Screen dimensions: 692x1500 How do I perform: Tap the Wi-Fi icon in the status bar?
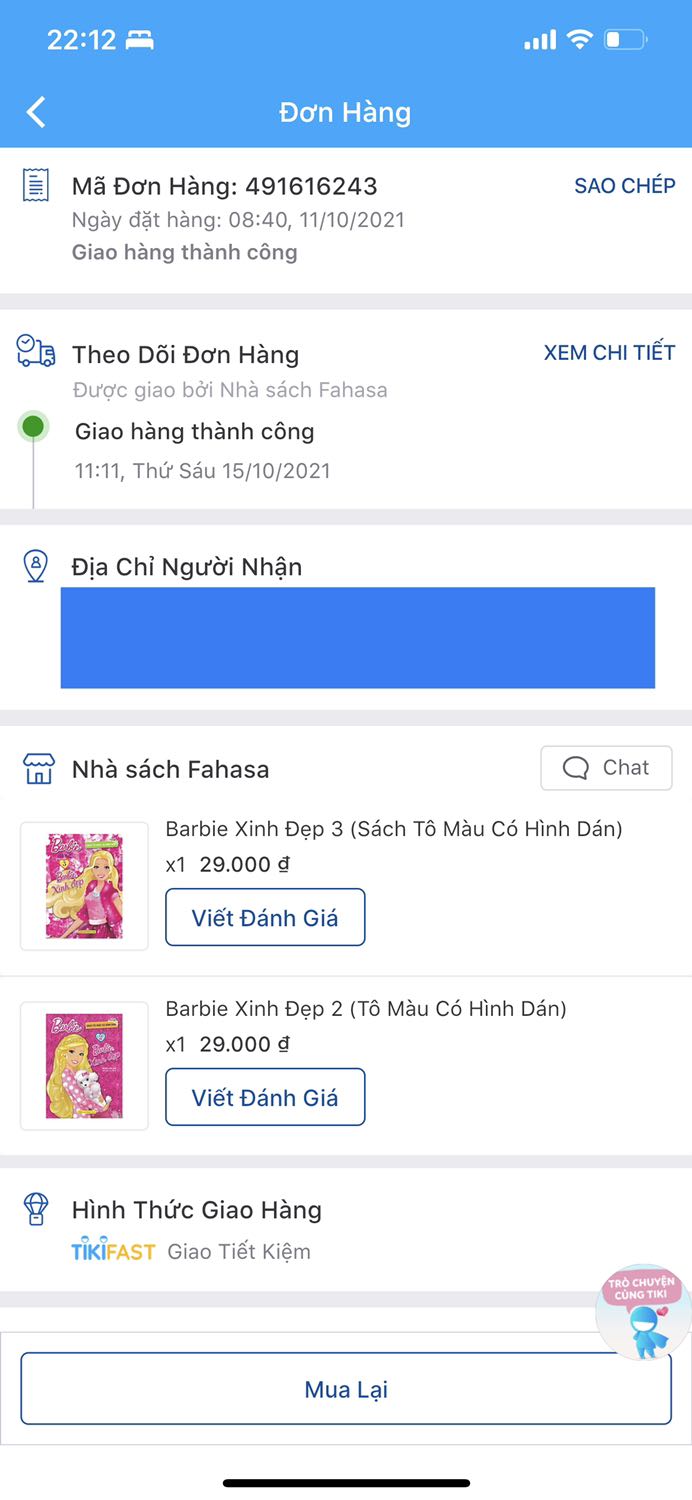tap(577, 38)
